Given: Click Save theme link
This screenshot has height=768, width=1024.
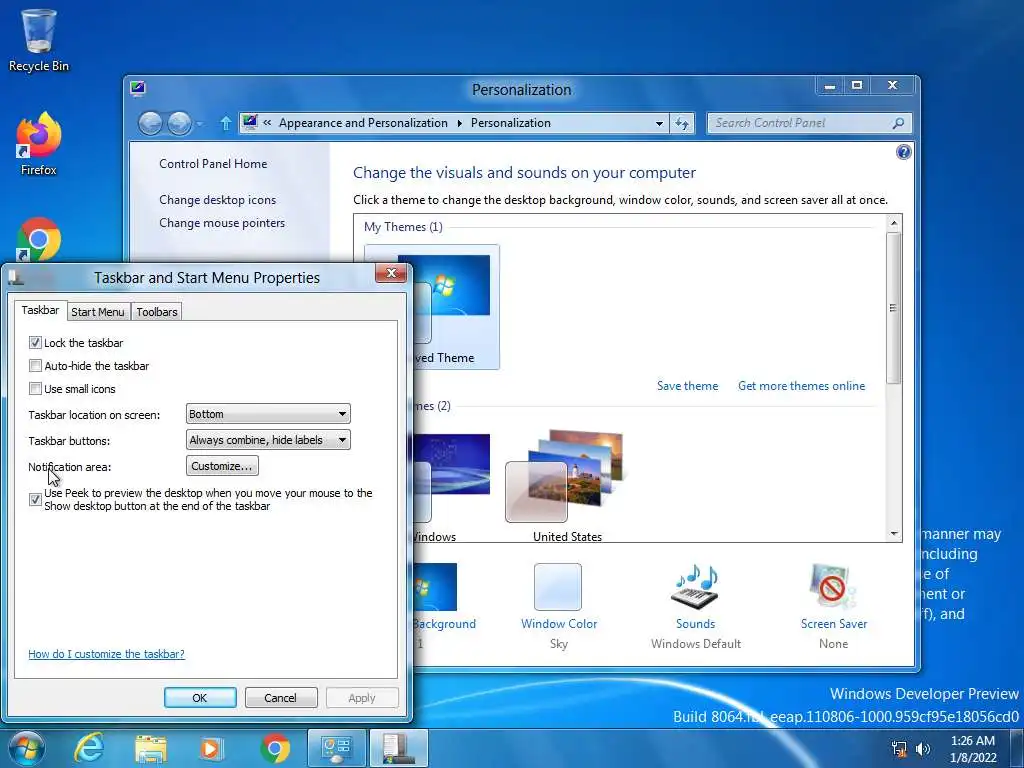Looking at the screenshot, I should 687,385.
